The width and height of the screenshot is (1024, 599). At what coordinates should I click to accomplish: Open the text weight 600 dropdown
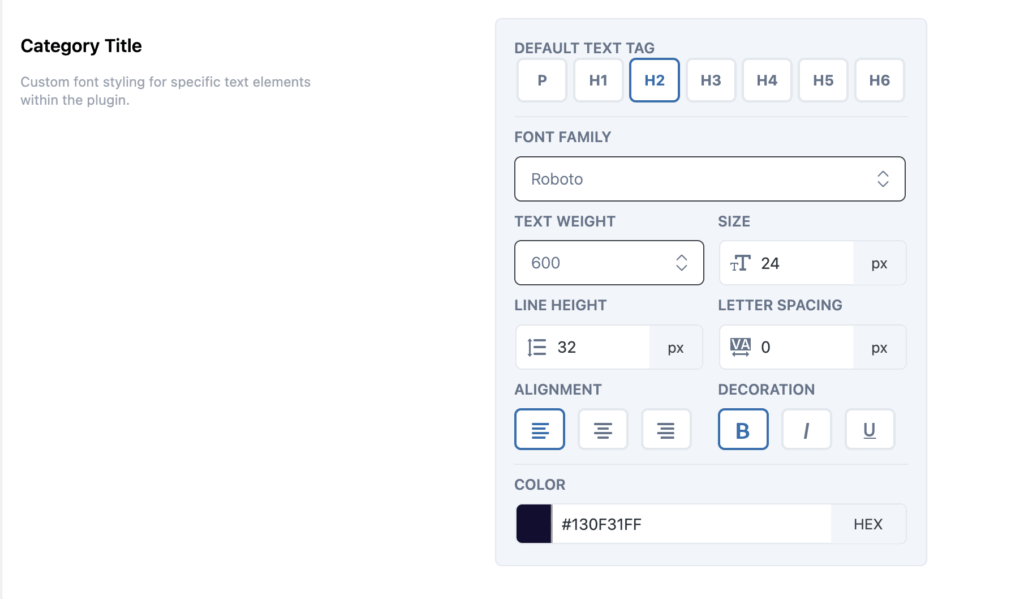[x=608, y=262]
